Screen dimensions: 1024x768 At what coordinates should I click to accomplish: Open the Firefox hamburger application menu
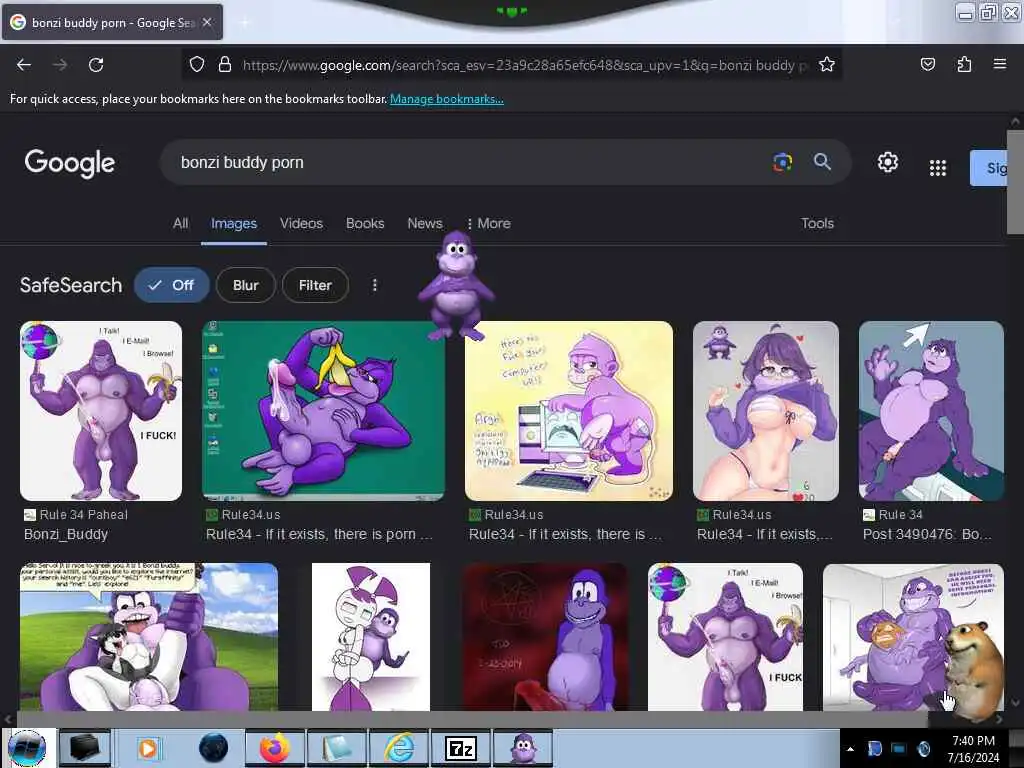click(x=1000, y=64)
